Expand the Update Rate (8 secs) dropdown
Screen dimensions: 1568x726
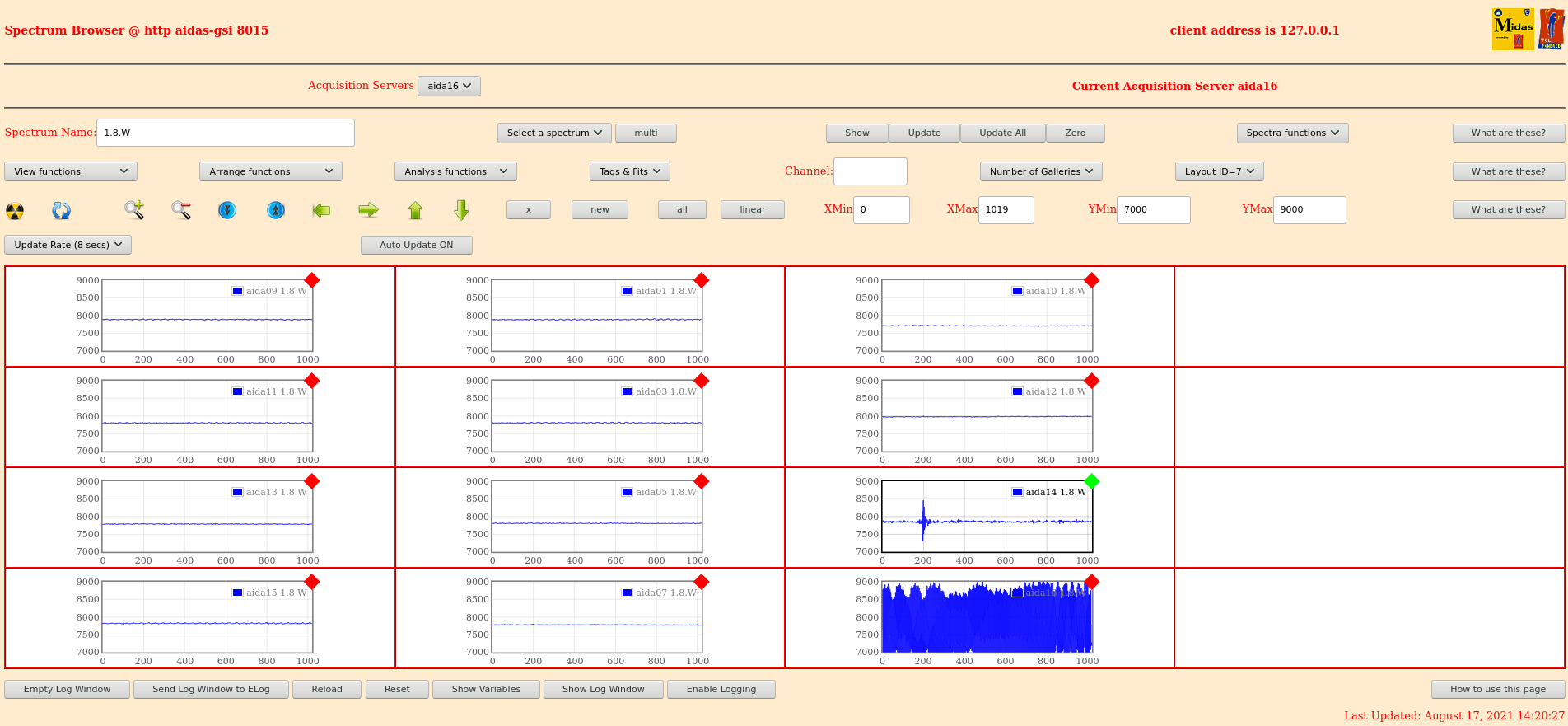[68, 245]
